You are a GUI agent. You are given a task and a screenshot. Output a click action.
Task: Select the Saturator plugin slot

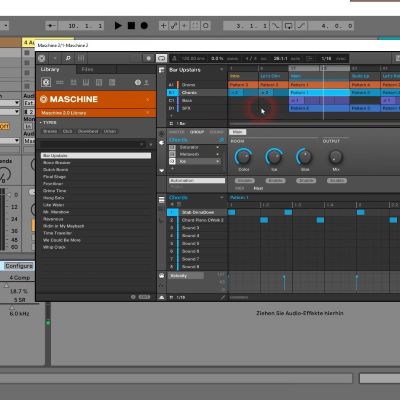pos(195,147)
